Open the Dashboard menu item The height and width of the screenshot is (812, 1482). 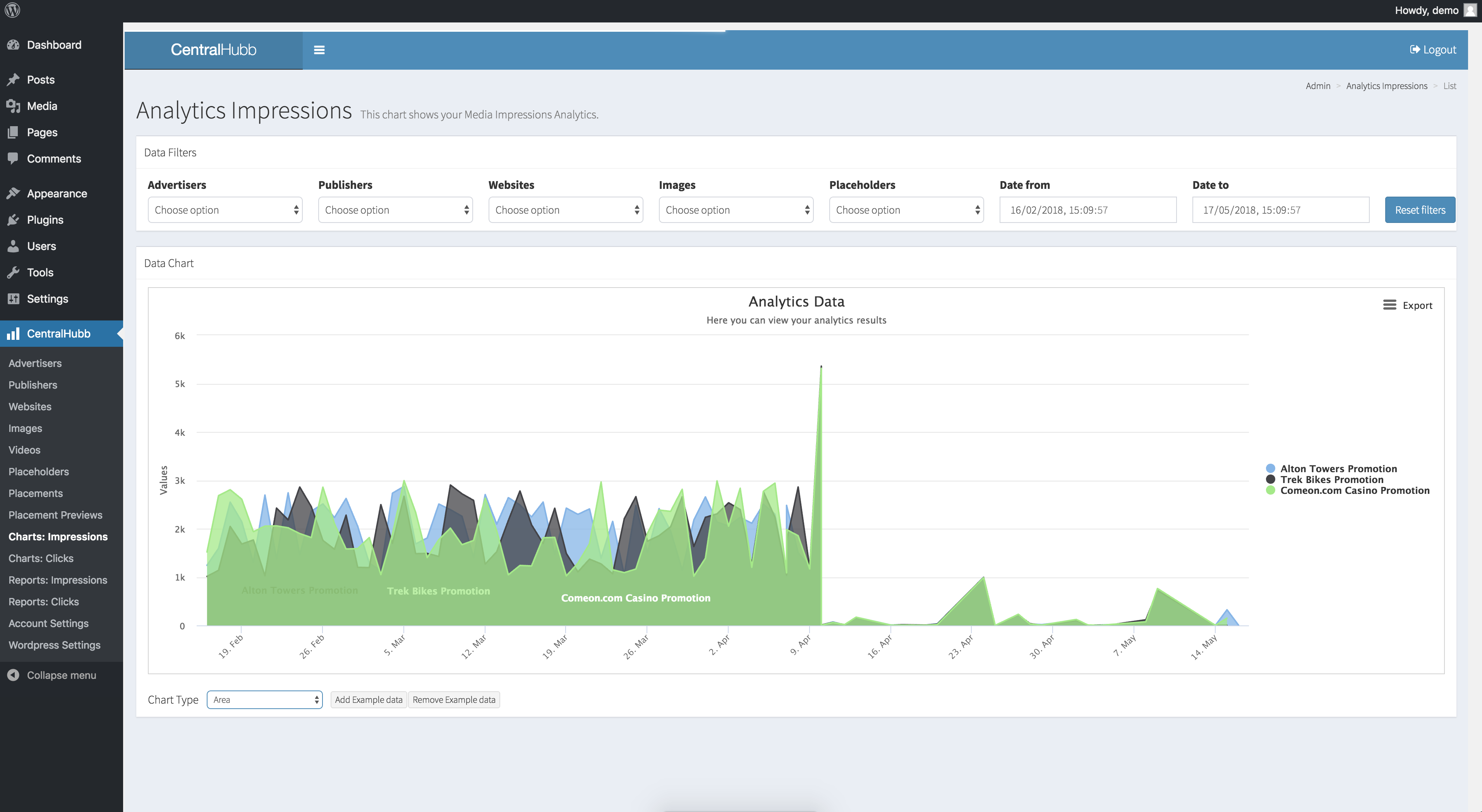point(62,45)
